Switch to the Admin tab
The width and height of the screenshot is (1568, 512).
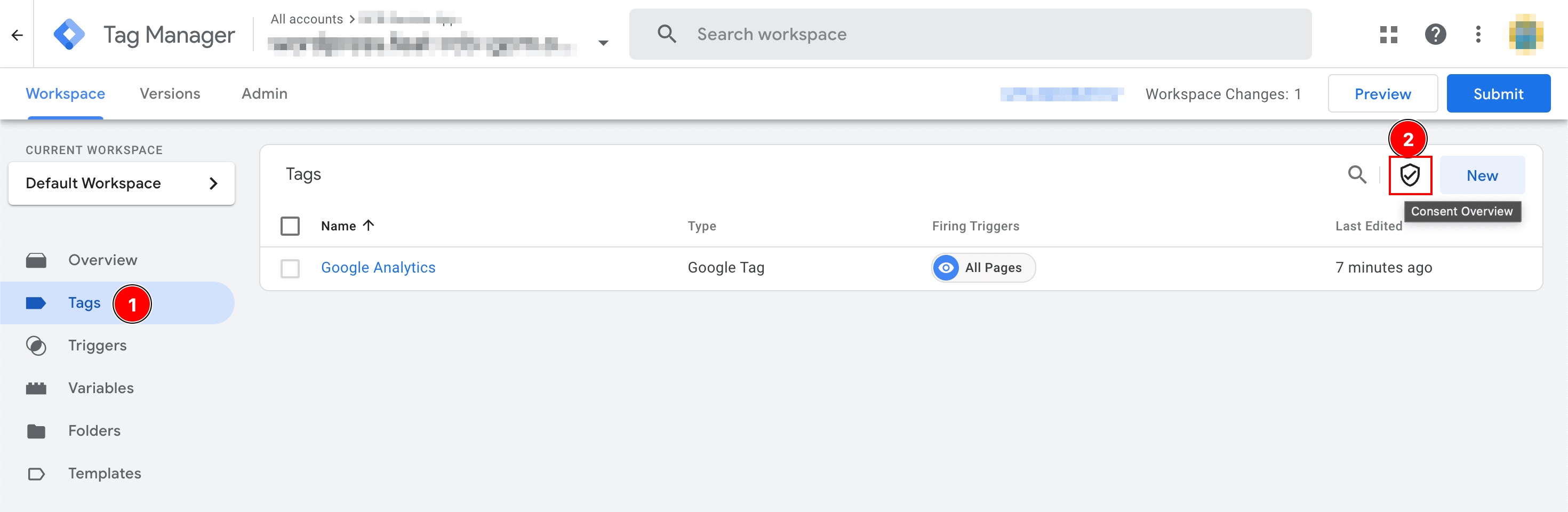[x=264, y=94]
